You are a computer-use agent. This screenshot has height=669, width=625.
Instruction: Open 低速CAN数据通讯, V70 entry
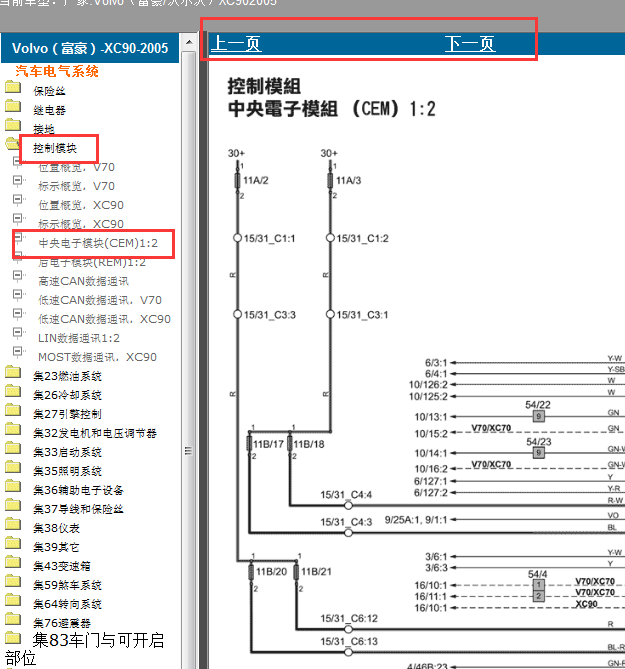pyautogui.click(x=100, y=300)
